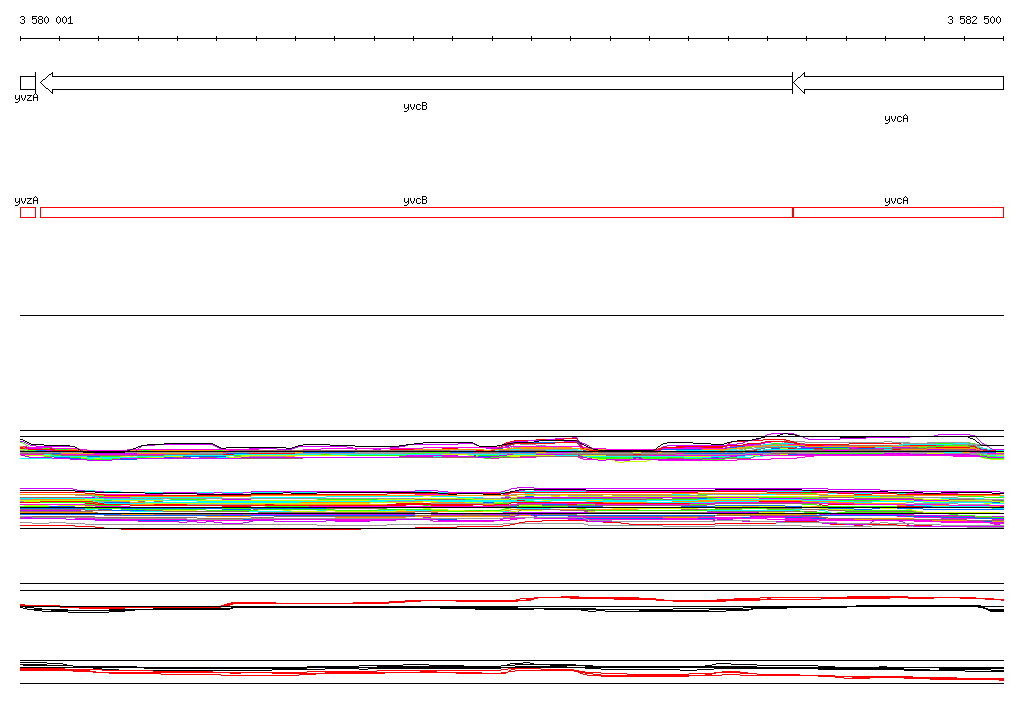Click the start coordinate label 3 580 001
This screenshot has width=1024, height=714.
(46, 20)
